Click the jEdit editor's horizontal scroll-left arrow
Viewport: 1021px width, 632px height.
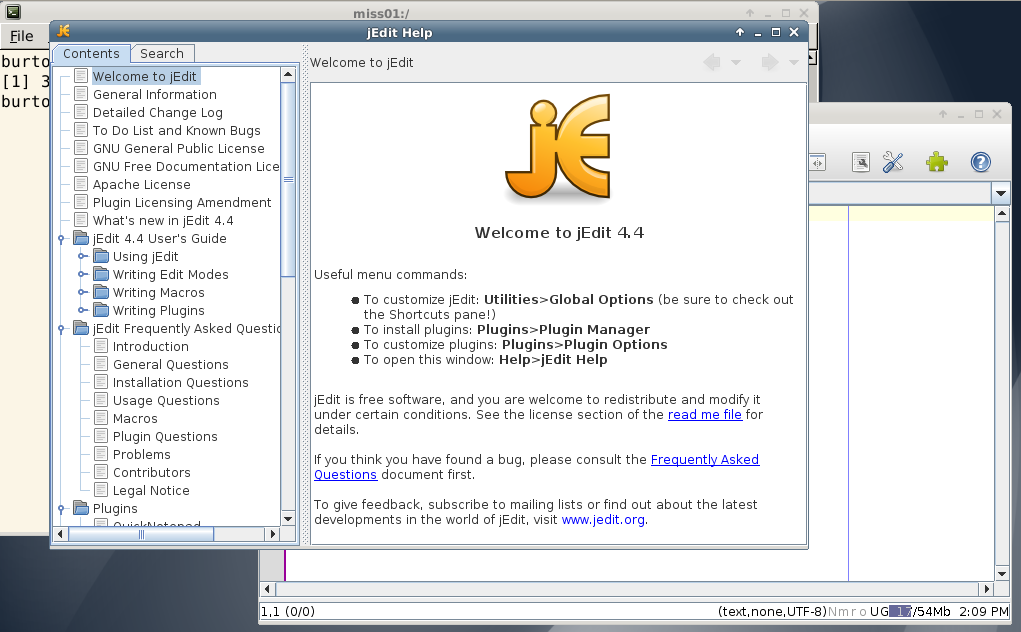pyautogui.click(x=268, y=589)
